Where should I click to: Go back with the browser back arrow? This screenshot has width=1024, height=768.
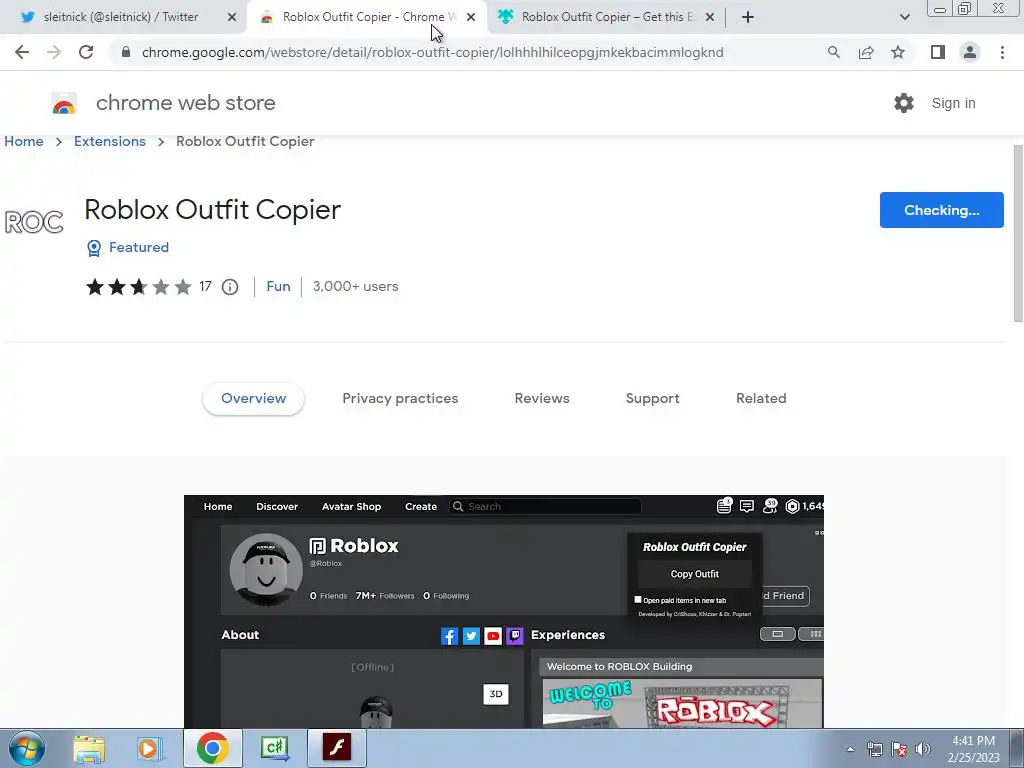(x=22, y=52)
